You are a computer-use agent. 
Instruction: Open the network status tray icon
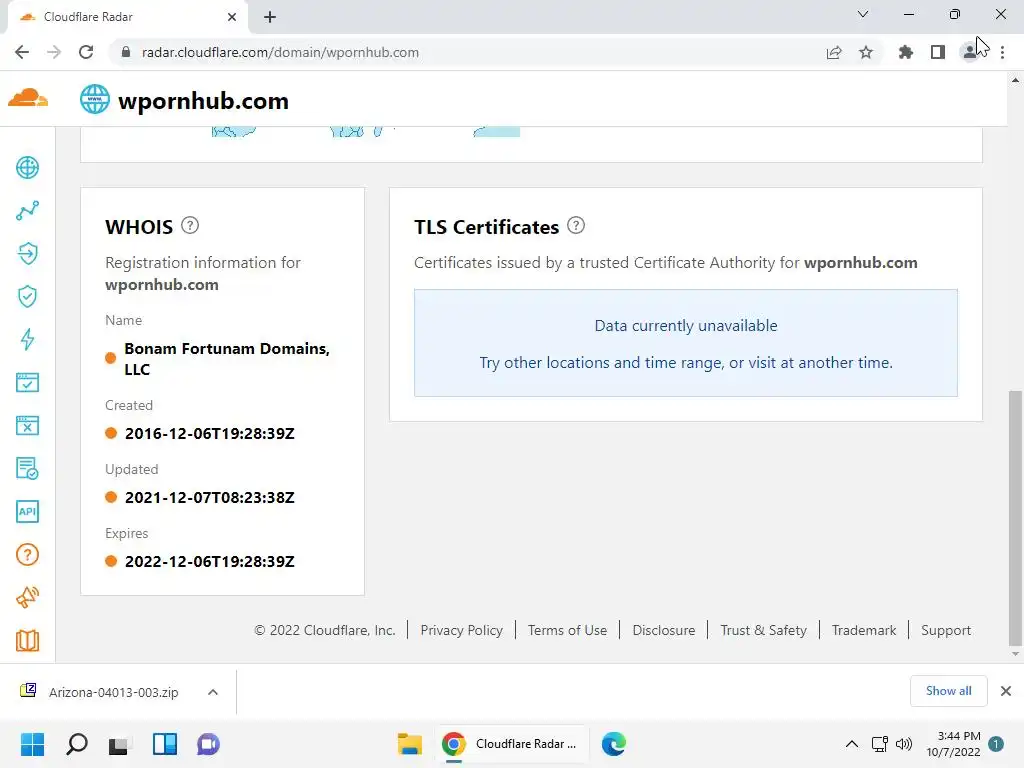[x=880, y=744]
